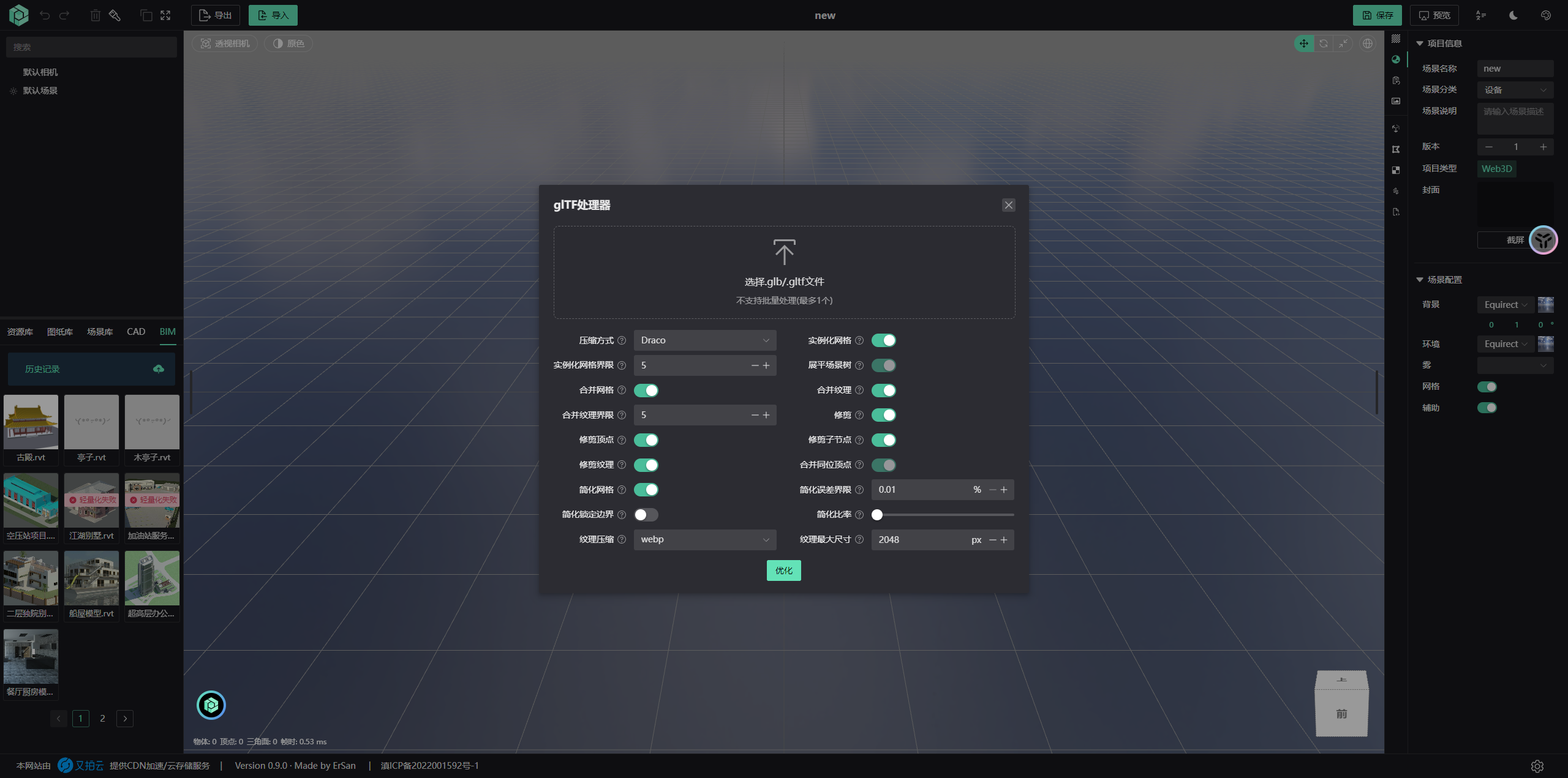Screen dimensions: 1568x778
Task: Open the green globe scene sidebar icon
Action: [1396, 59]
